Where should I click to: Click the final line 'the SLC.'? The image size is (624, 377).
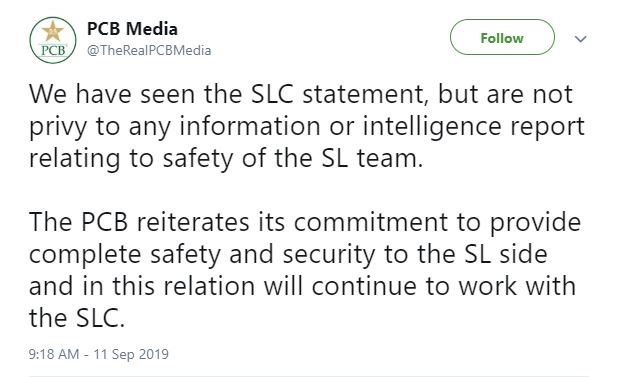click(77, 318)
